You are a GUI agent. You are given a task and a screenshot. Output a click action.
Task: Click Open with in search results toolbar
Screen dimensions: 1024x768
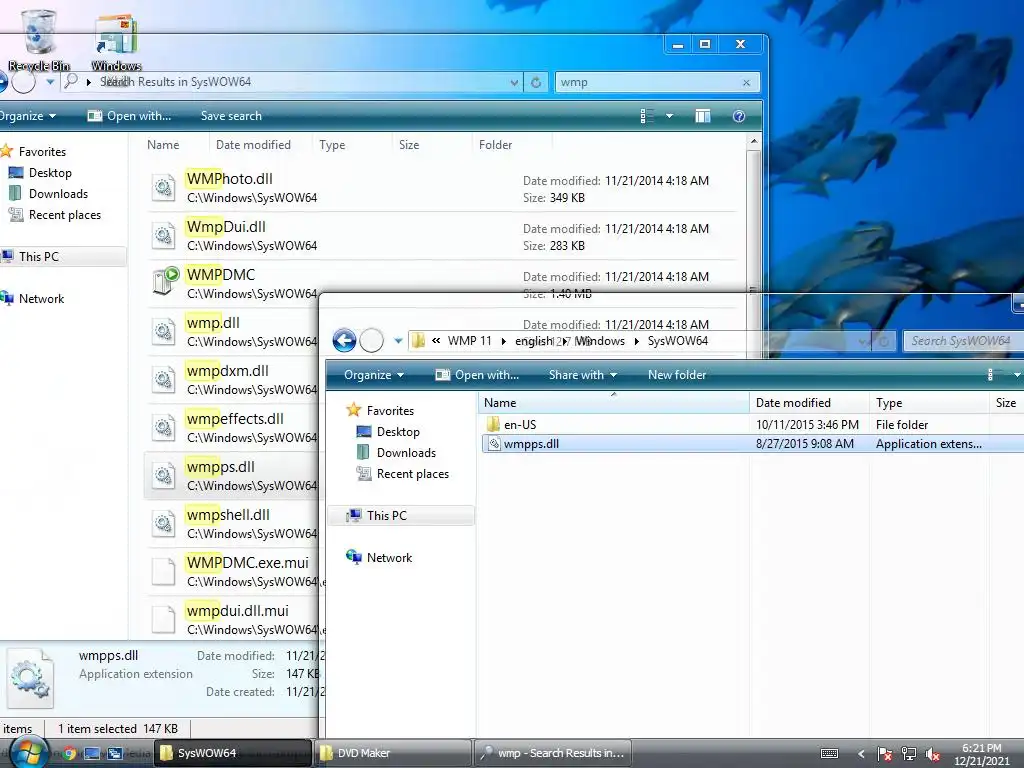point(129,116)
